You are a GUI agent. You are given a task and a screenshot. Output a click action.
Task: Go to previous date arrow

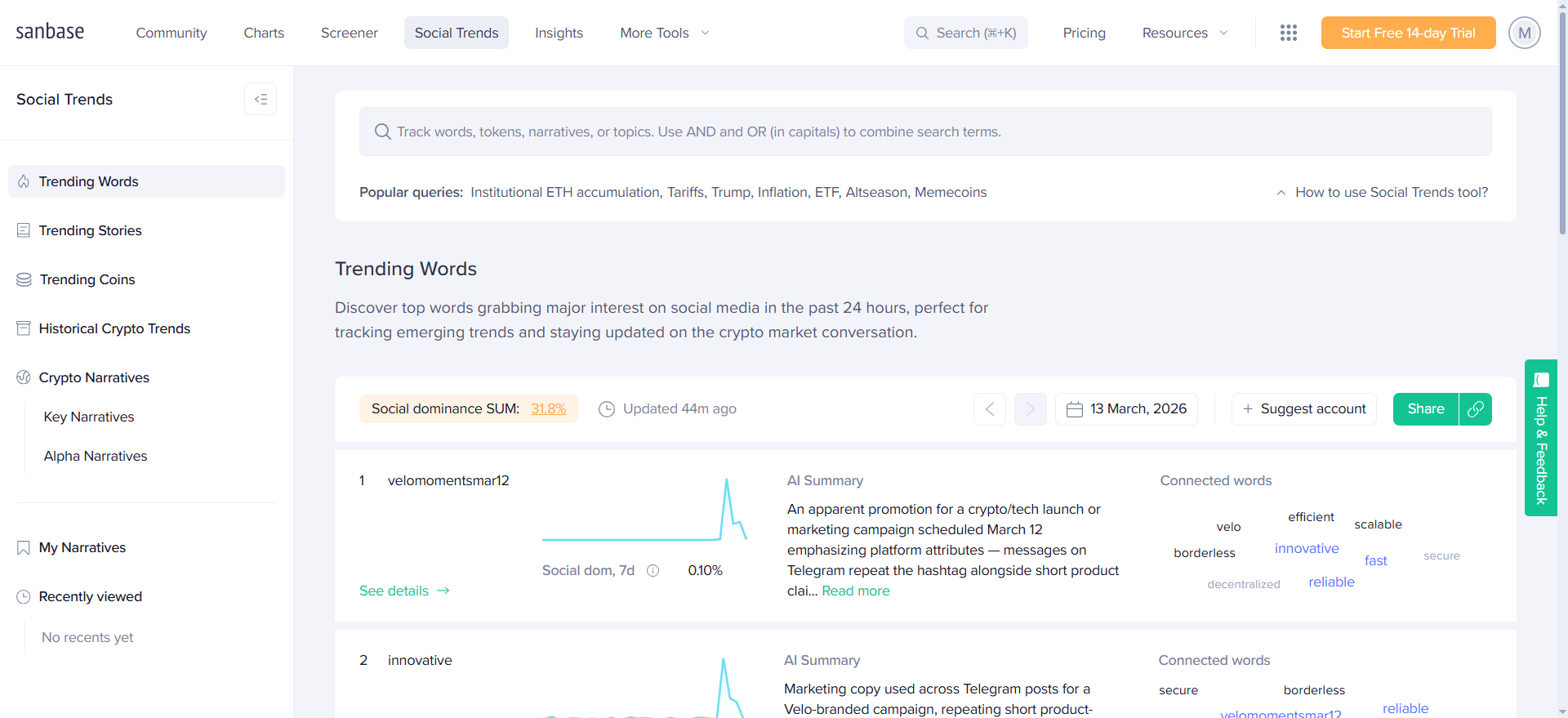(990, 409)
